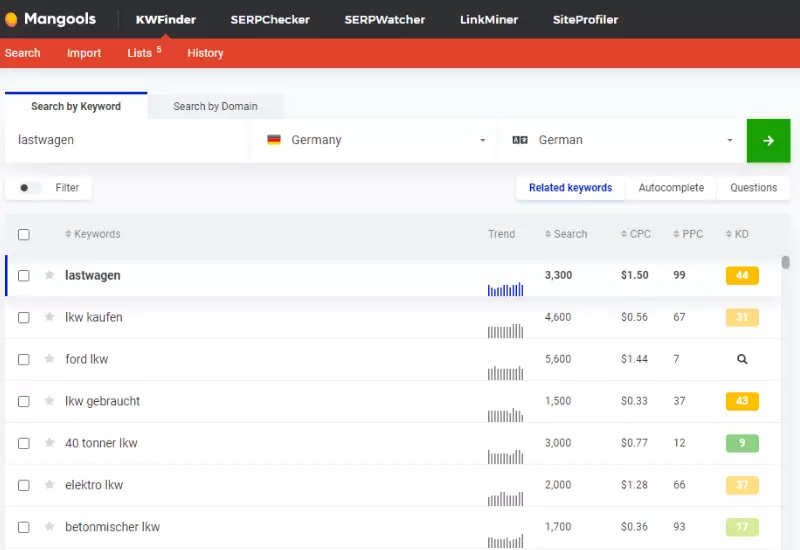
Task: Click the results list scrollbar thumb
Action: [x=786, y=263]
